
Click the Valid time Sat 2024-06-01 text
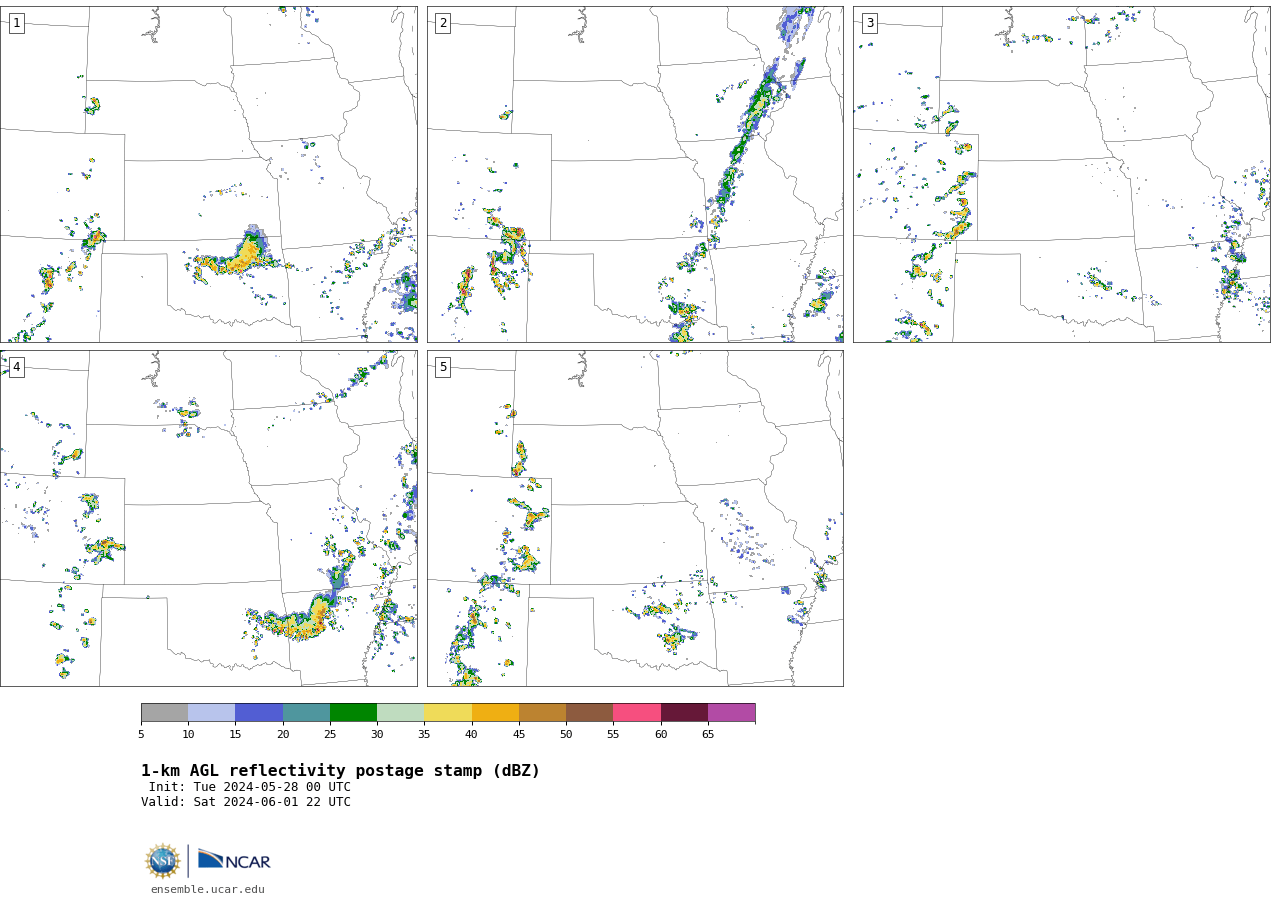pyautogui.click(x=246, y=802)
